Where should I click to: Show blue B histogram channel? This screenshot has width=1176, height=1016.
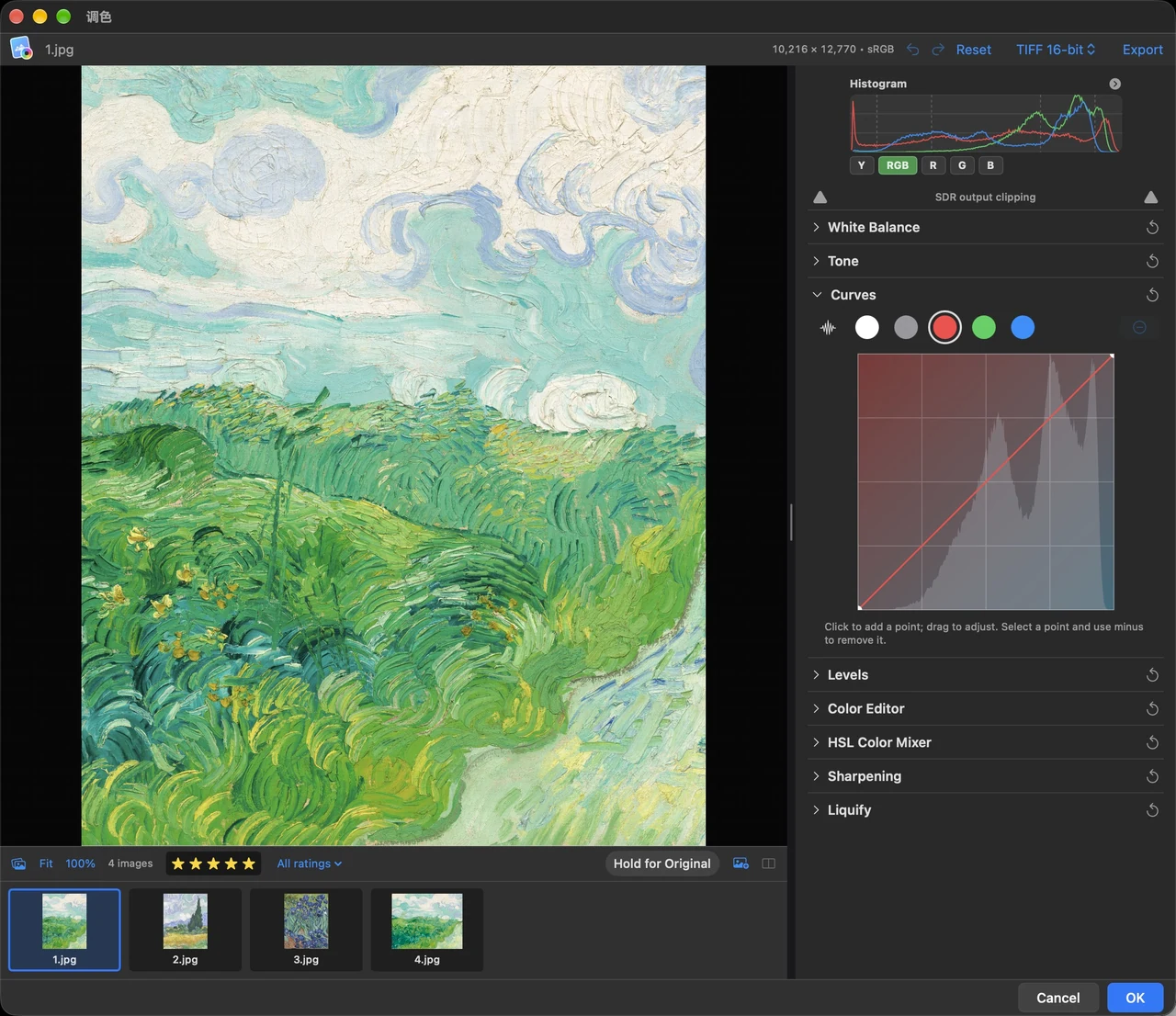(x=990, y=165)
